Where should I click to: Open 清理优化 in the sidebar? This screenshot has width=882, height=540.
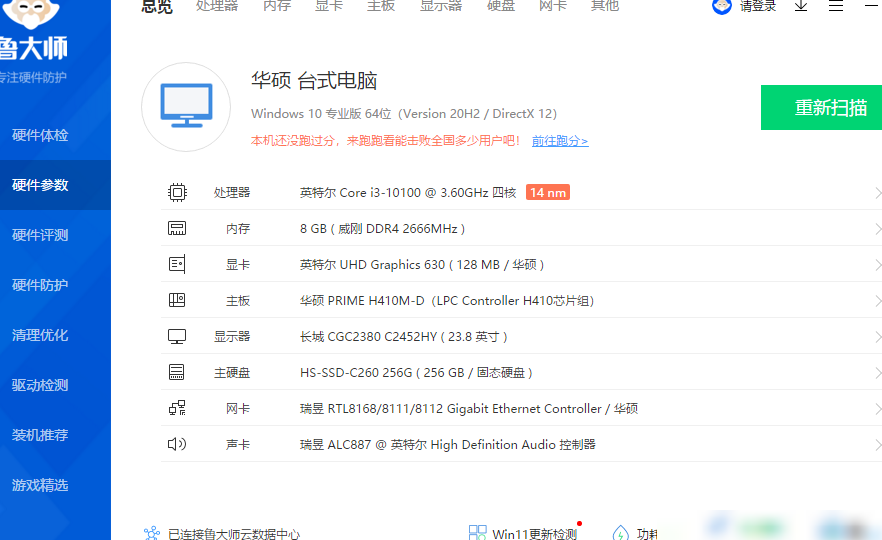[55, 335]
